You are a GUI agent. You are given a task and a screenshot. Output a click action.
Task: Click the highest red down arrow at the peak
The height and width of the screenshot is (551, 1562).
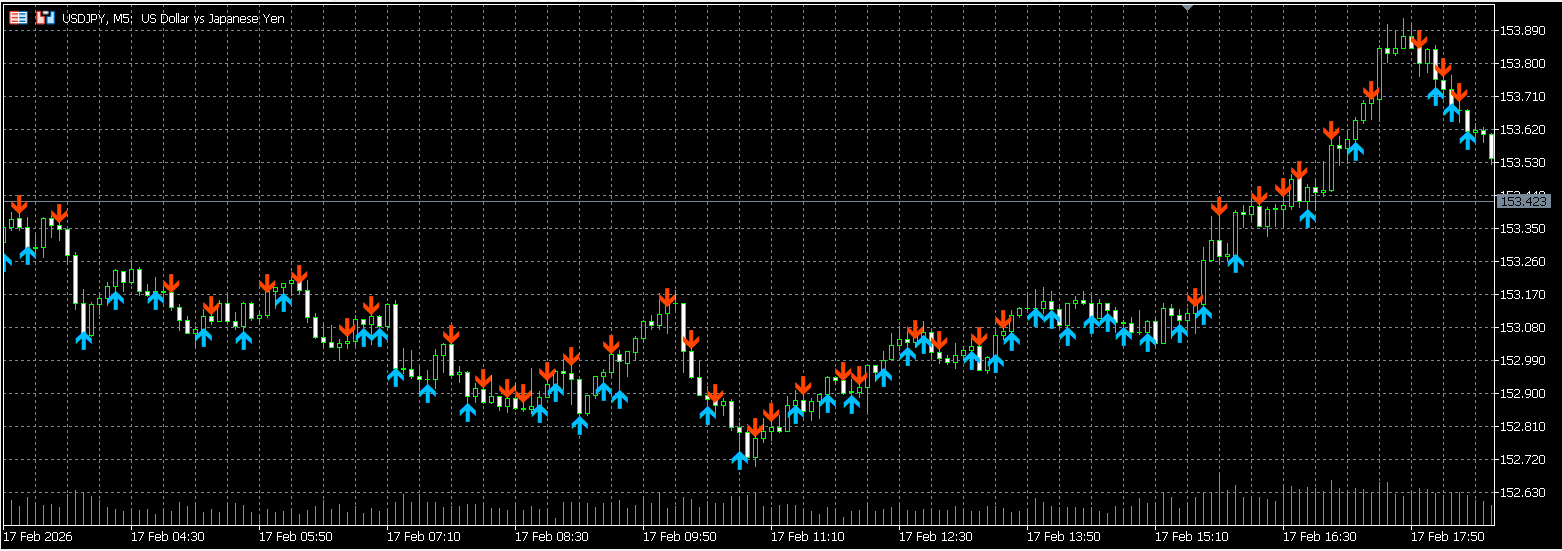(x=1419, y=42)
